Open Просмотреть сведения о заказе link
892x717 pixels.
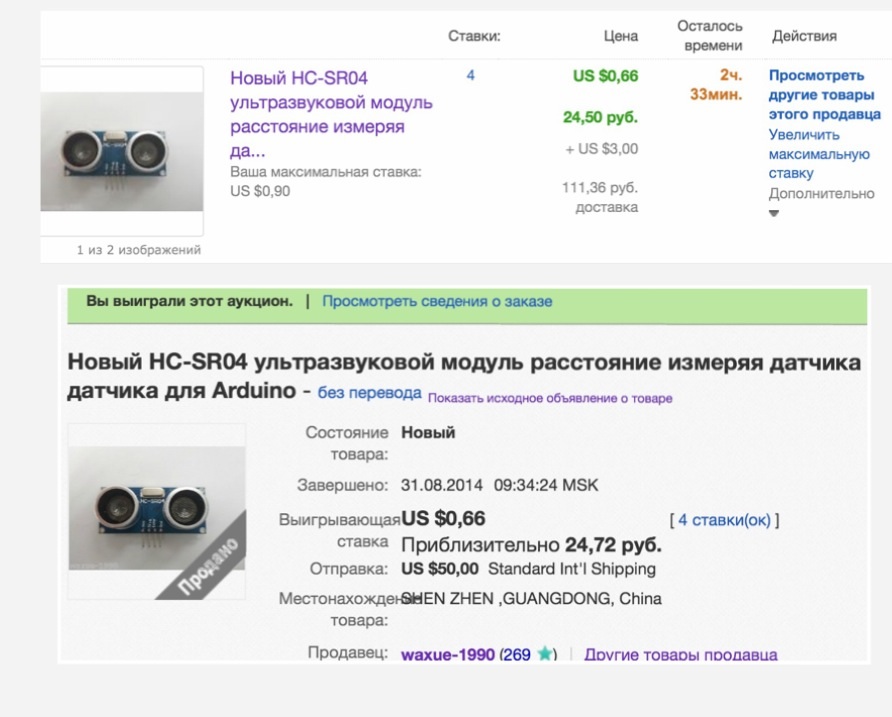[437, 301]
